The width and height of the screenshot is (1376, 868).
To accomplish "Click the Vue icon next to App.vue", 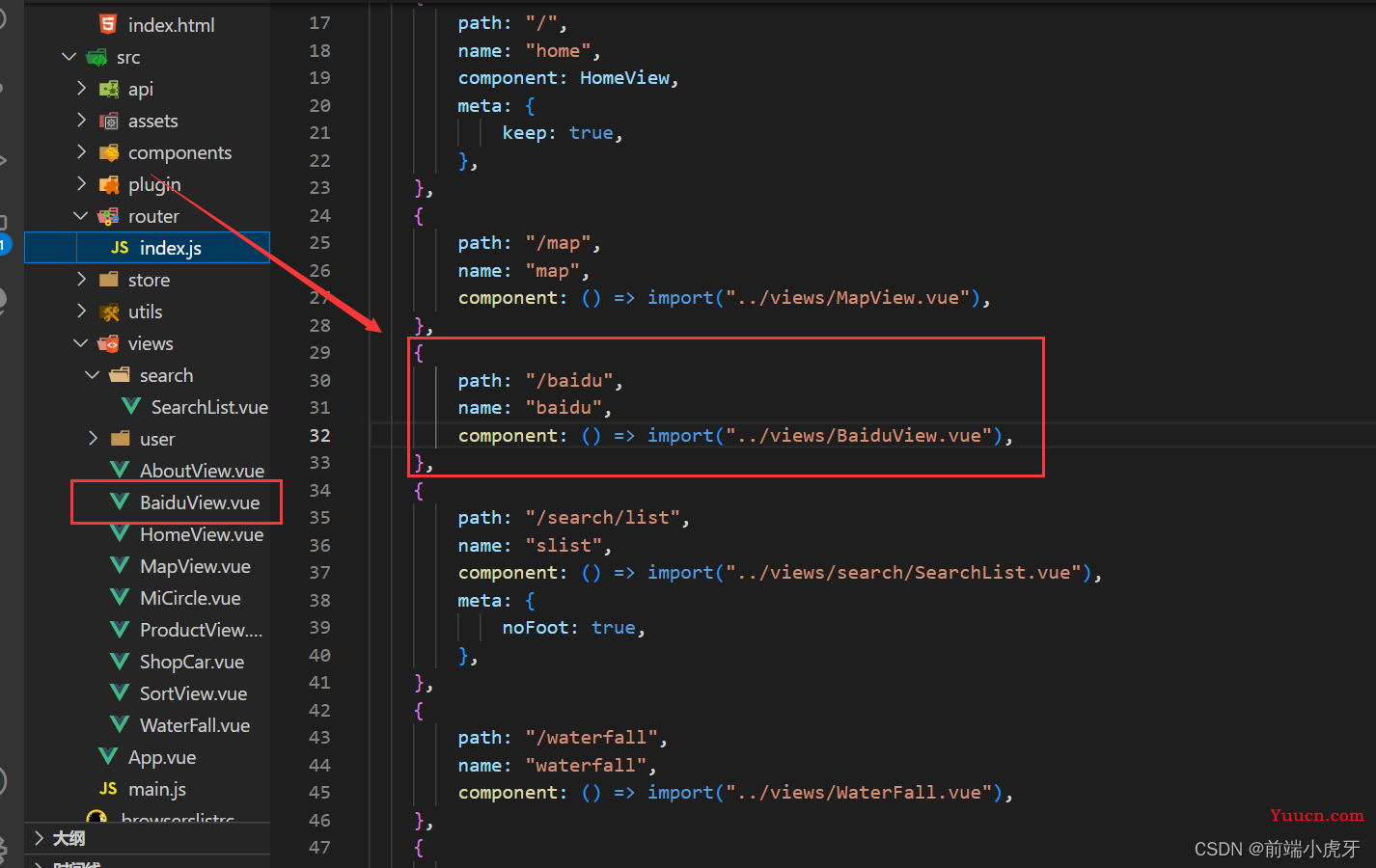I will [108, 757].
